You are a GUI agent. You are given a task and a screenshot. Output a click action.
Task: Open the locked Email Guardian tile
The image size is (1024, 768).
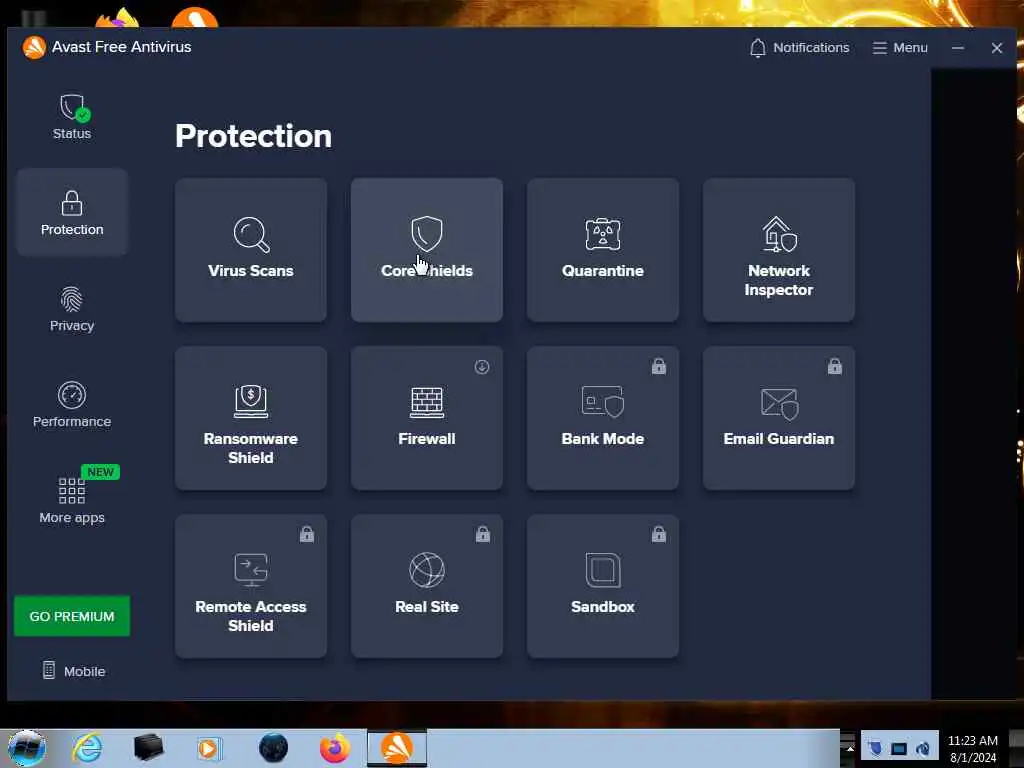778,418
